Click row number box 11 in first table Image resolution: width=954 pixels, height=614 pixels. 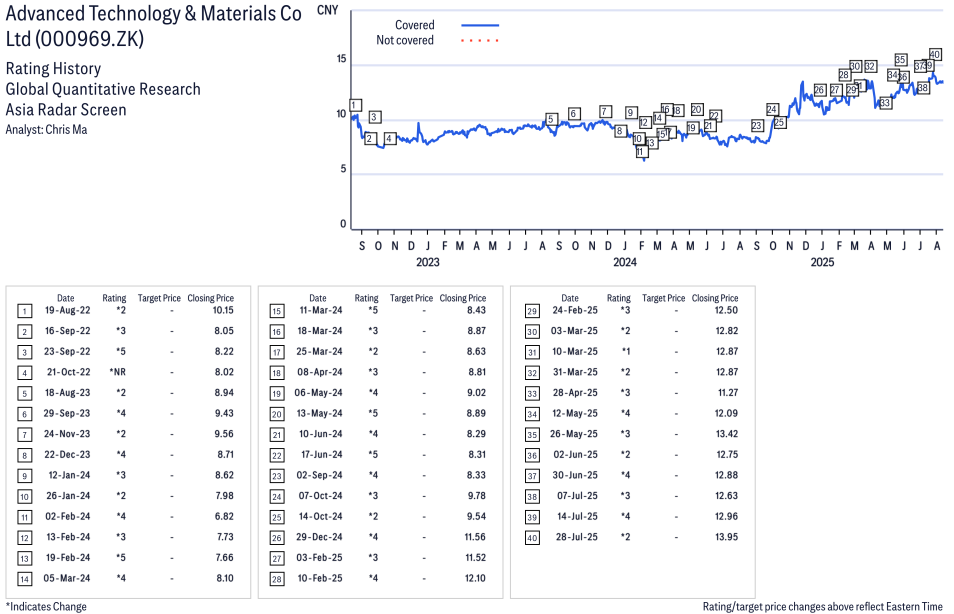pos(24,517)
